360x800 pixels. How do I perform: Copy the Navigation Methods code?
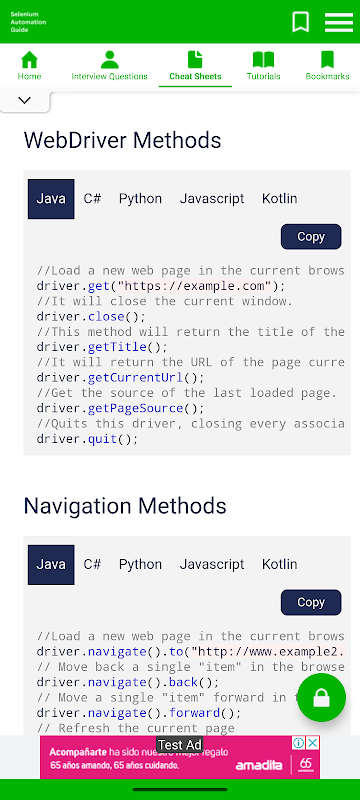[311, 603]
